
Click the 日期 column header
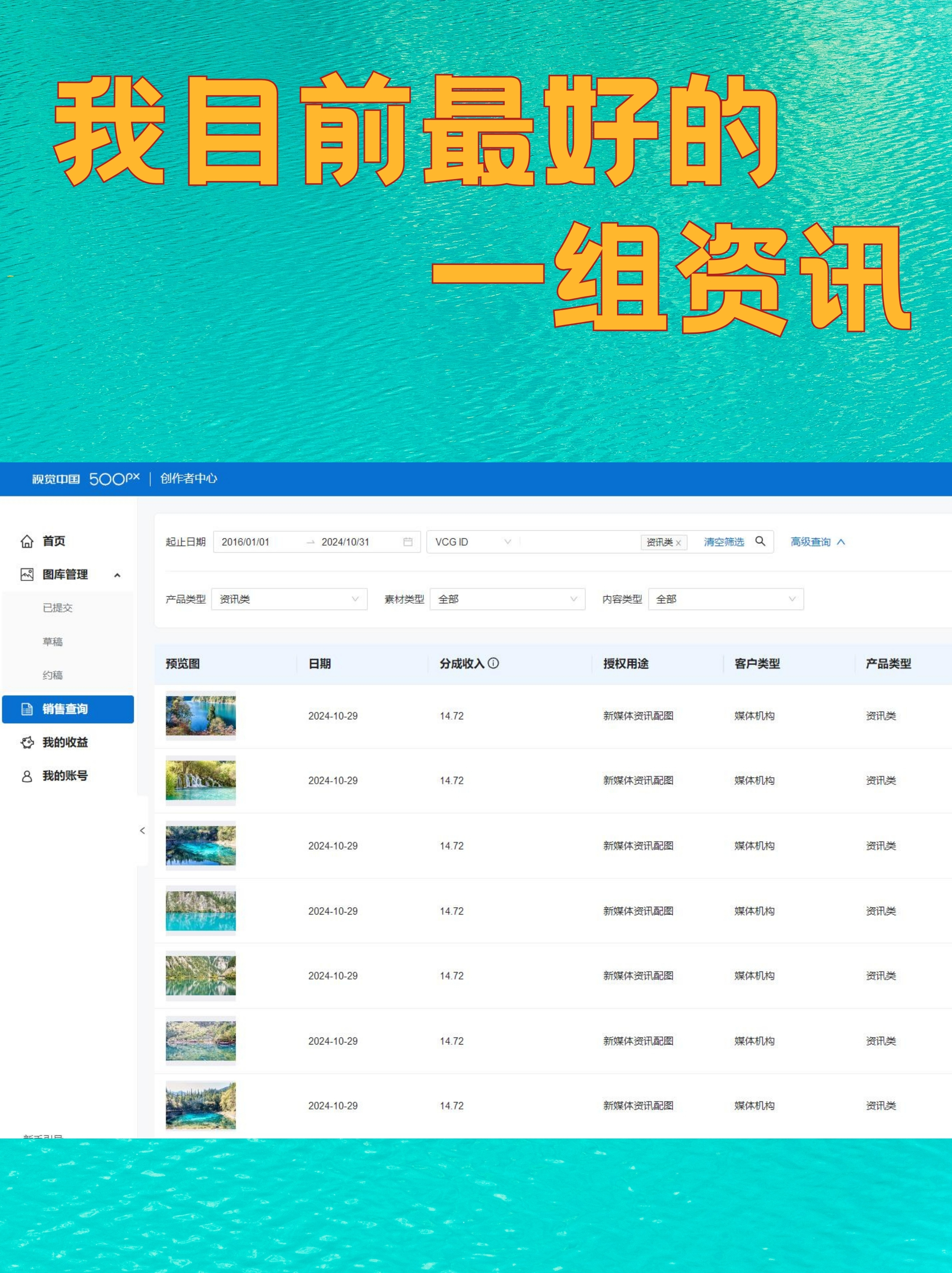320,664
